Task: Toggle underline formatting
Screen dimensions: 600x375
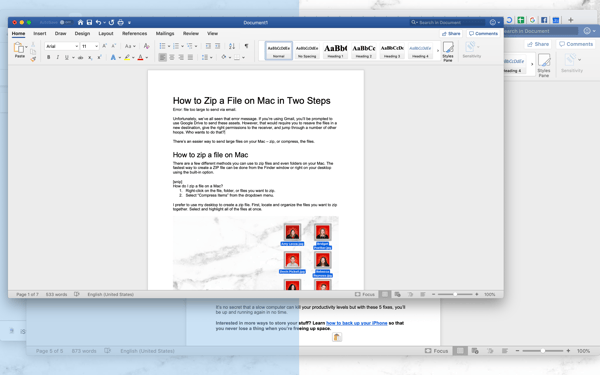Action: click(67, 57)
